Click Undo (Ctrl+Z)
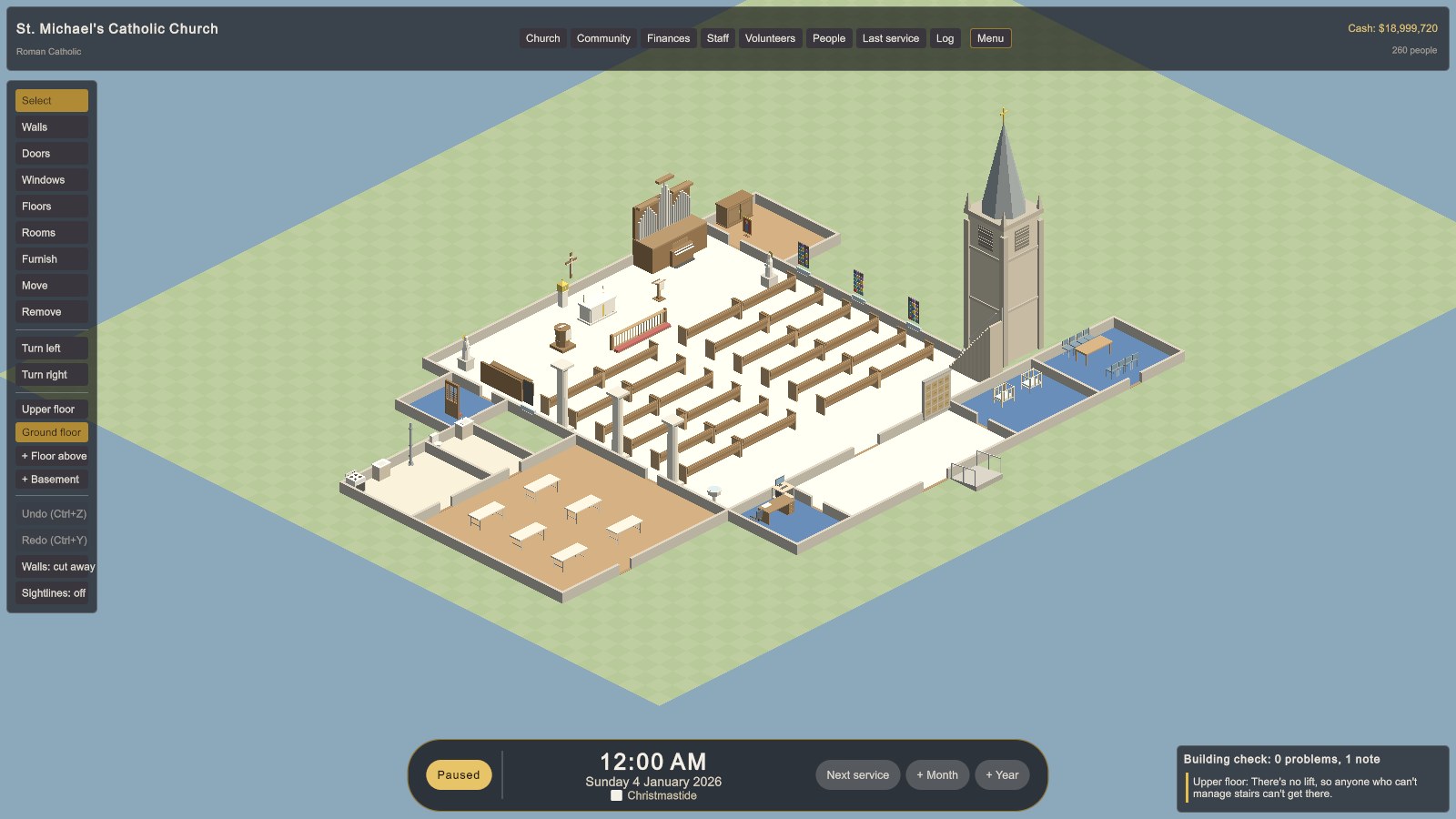This screenshot has width=1456, height=819. (52, 514)
